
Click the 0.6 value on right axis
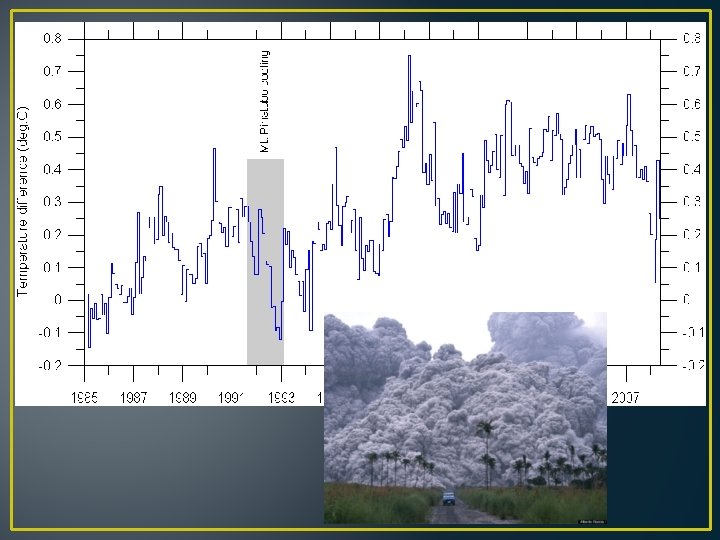click(x=692, y=104)
